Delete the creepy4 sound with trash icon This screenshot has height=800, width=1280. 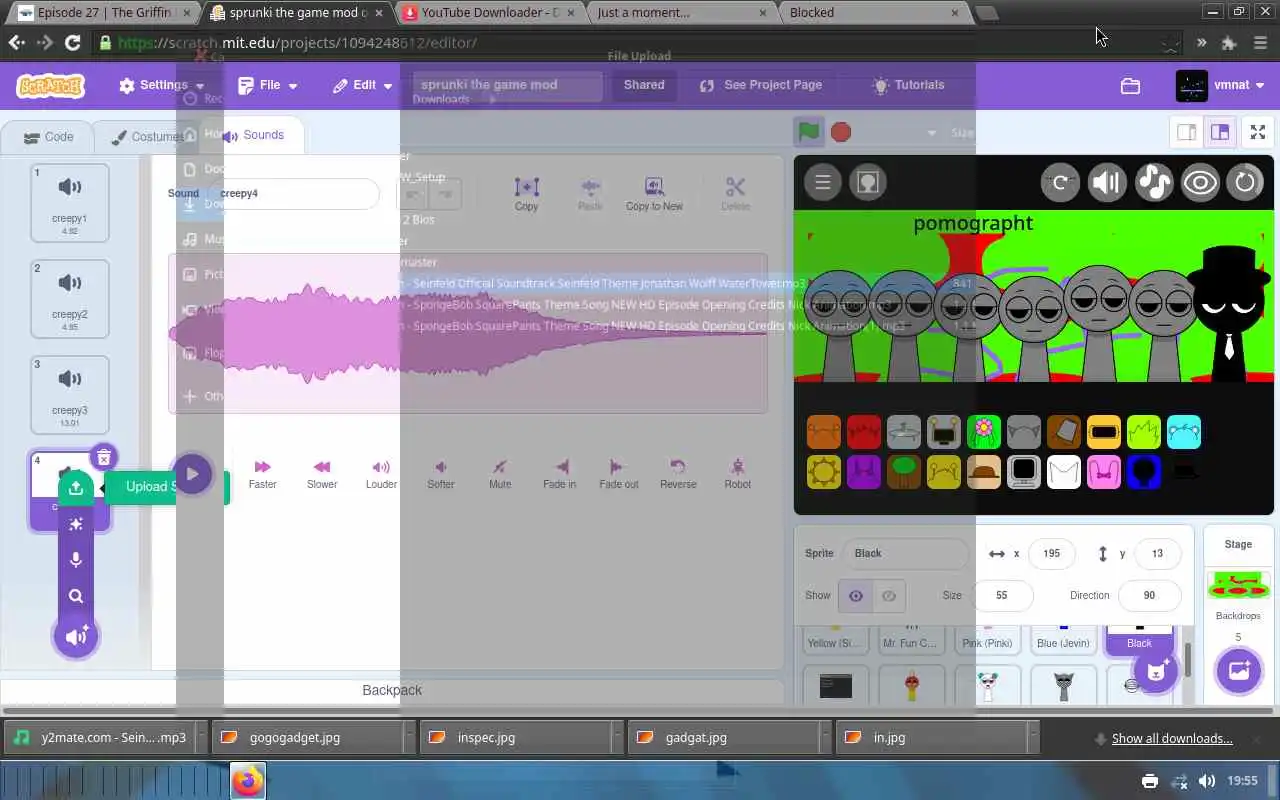coord(103,458)
